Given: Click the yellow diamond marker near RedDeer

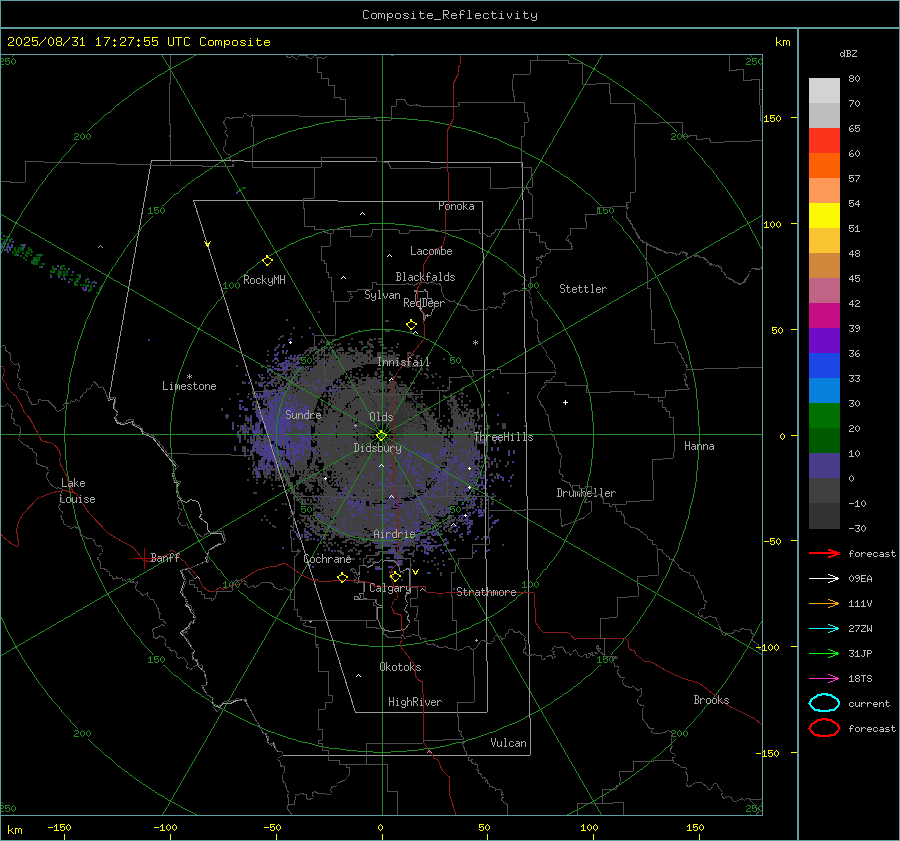Looking at the screenshot, I should coord(411,325).
